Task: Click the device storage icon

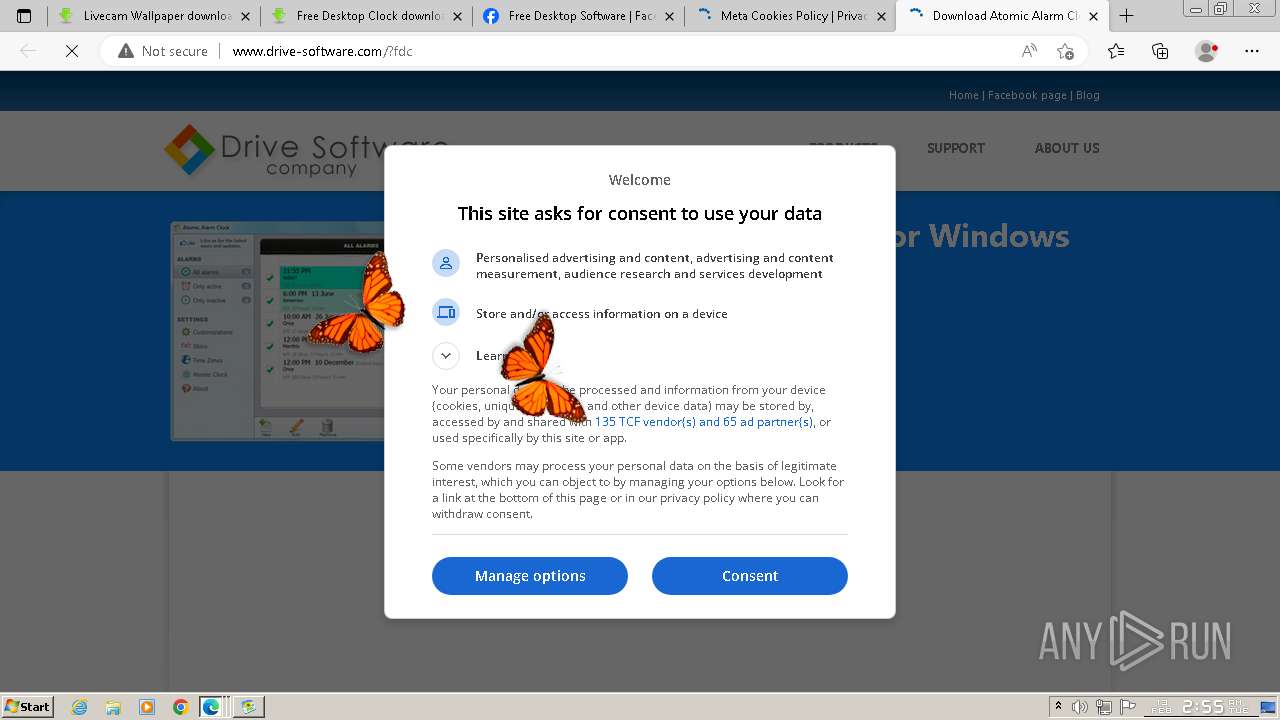Action: pos(446,312)
